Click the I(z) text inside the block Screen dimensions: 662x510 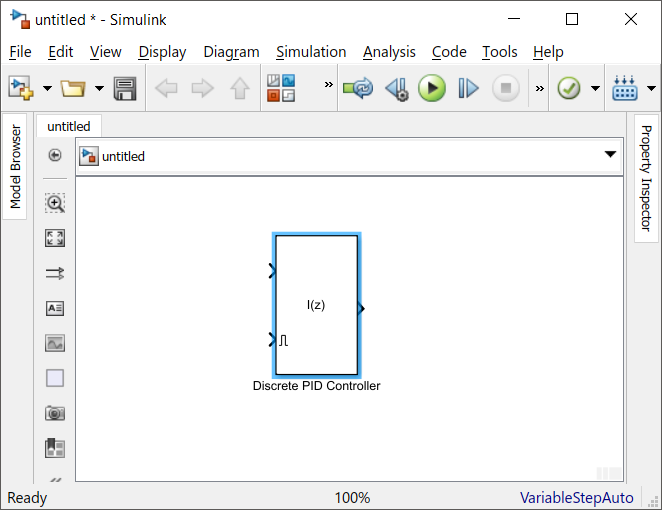pos(316,305)
